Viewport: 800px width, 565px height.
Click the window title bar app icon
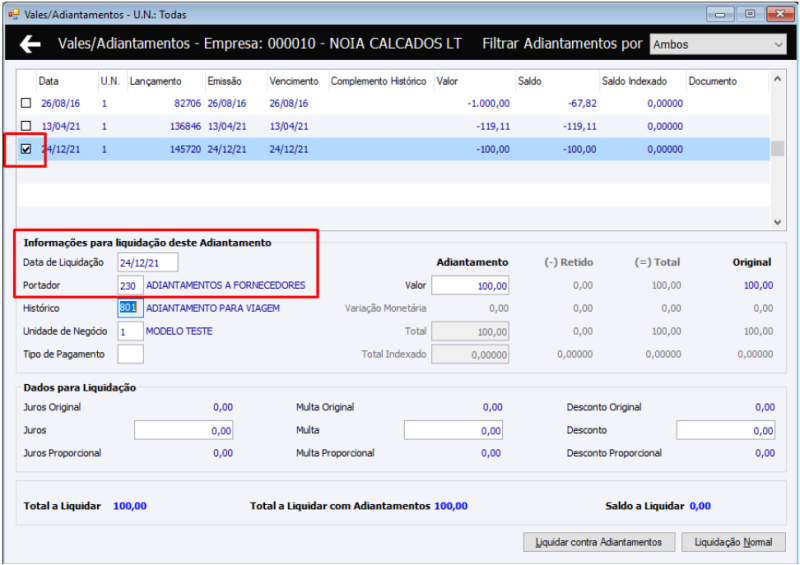[x=14, y=14]
